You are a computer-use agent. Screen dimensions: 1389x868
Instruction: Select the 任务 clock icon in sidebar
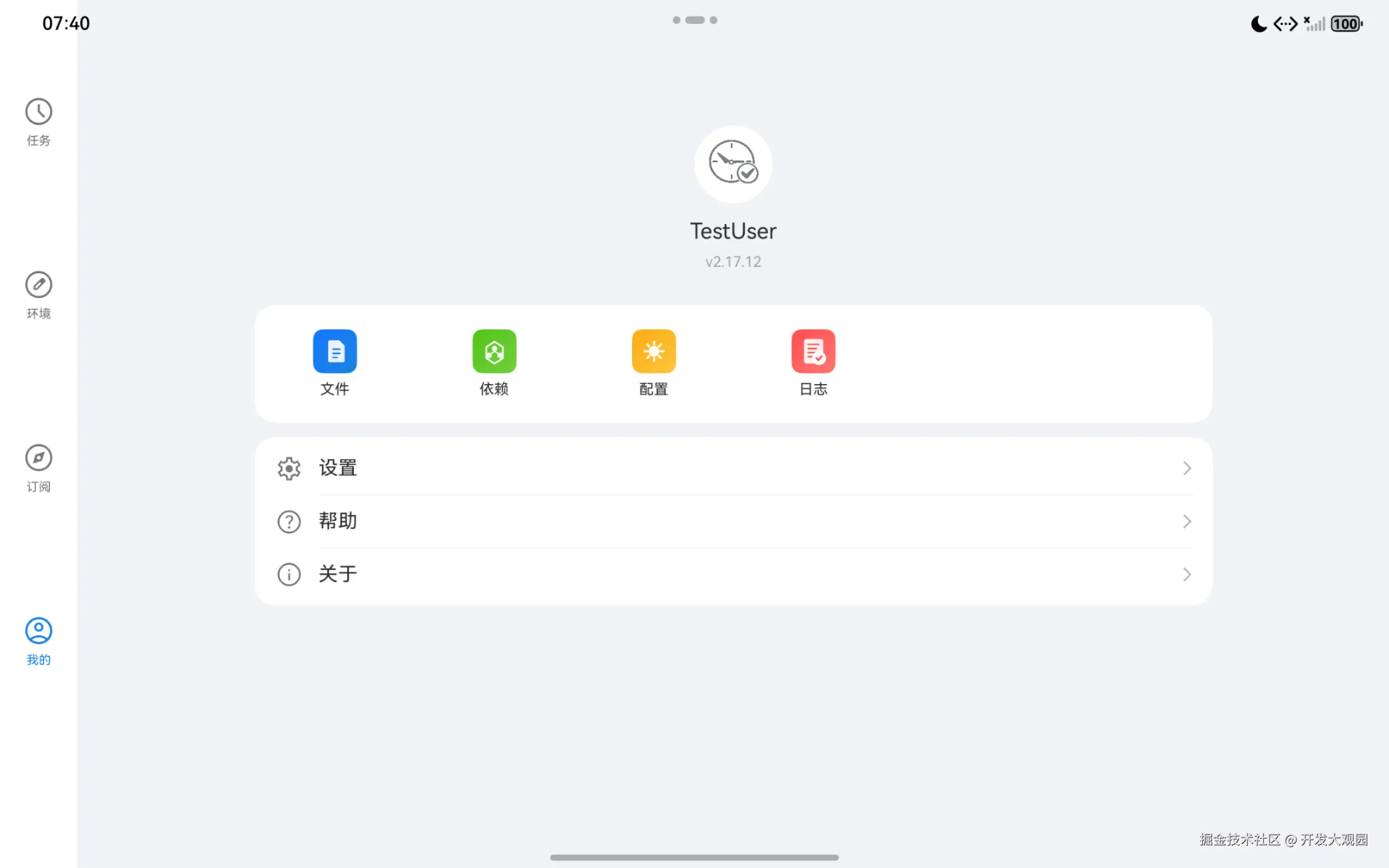(x=38, y=110)
